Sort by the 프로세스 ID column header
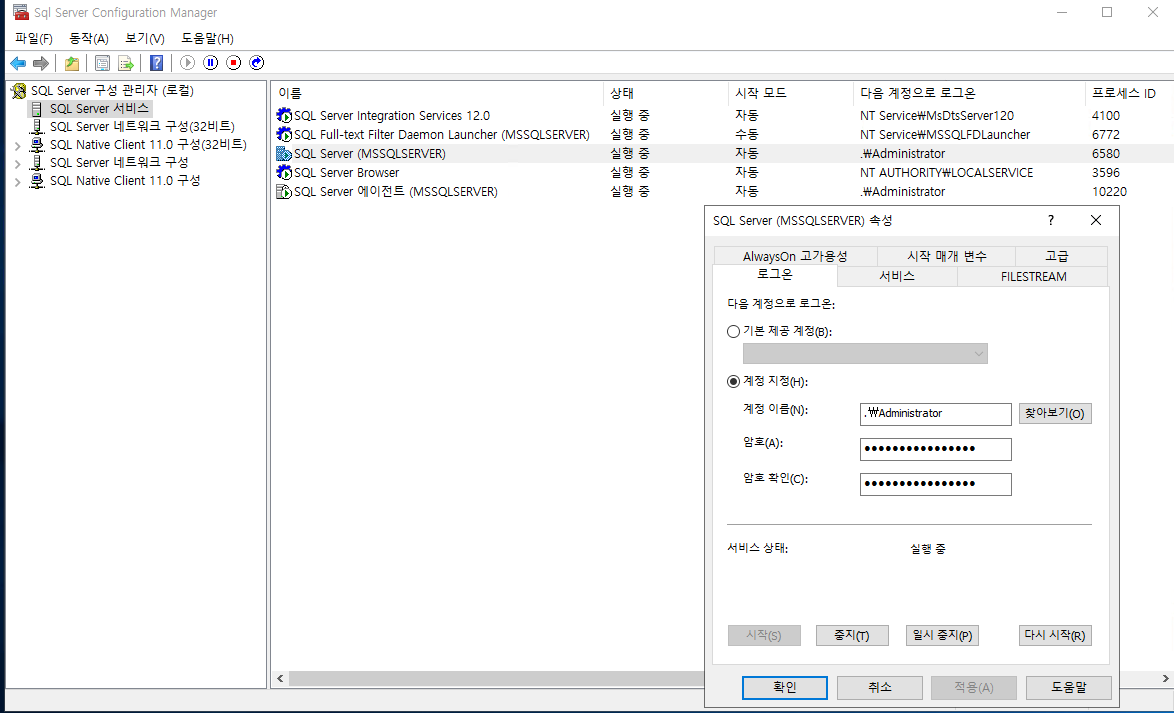The image size is (1174, 713). [1128, 93]
